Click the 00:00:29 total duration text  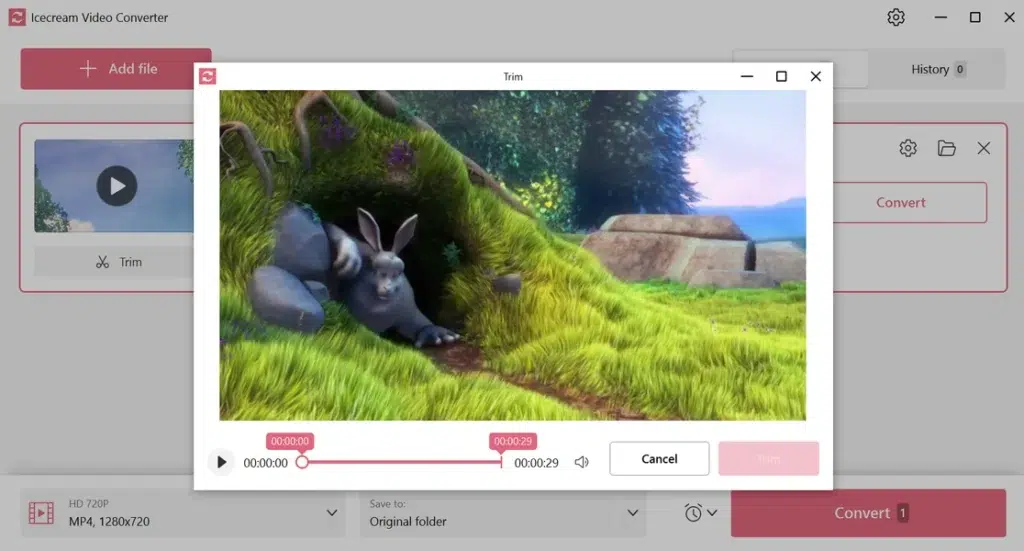pos(536,463)
